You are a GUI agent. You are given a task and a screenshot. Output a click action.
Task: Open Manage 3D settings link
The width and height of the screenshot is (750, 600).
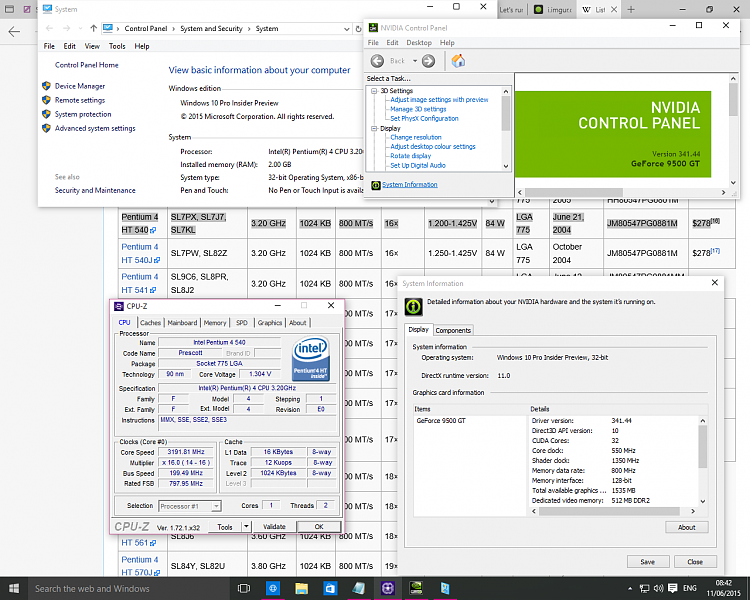tap(418, 109)
